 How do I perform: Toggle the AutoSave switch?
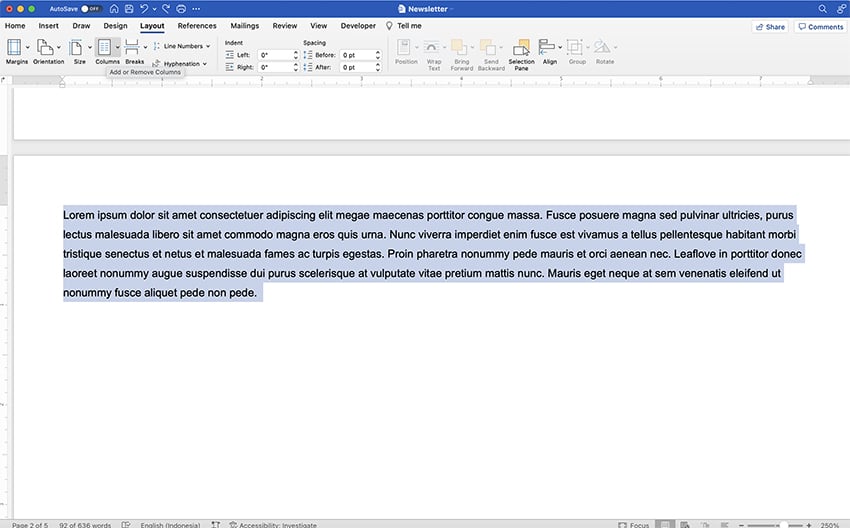point(91,9)
